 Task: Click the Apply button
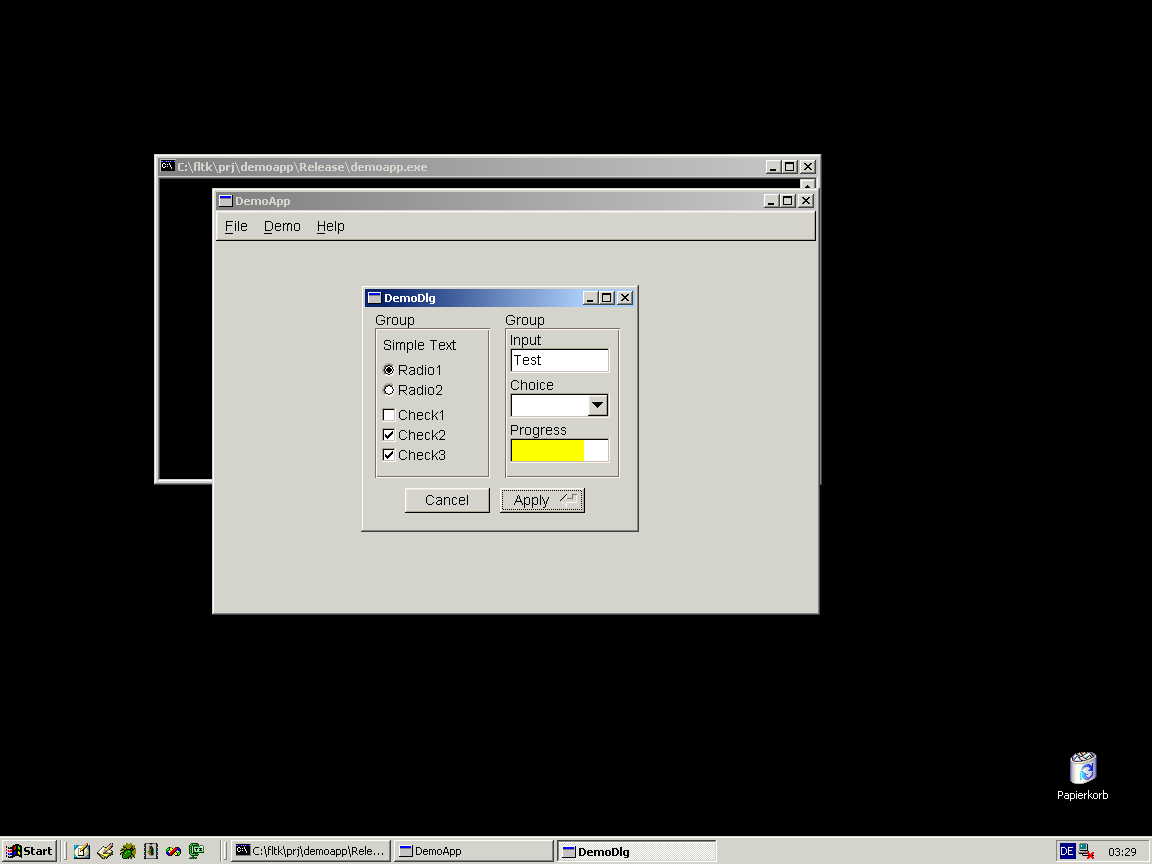pyautogui.click(x=542, y=500)
